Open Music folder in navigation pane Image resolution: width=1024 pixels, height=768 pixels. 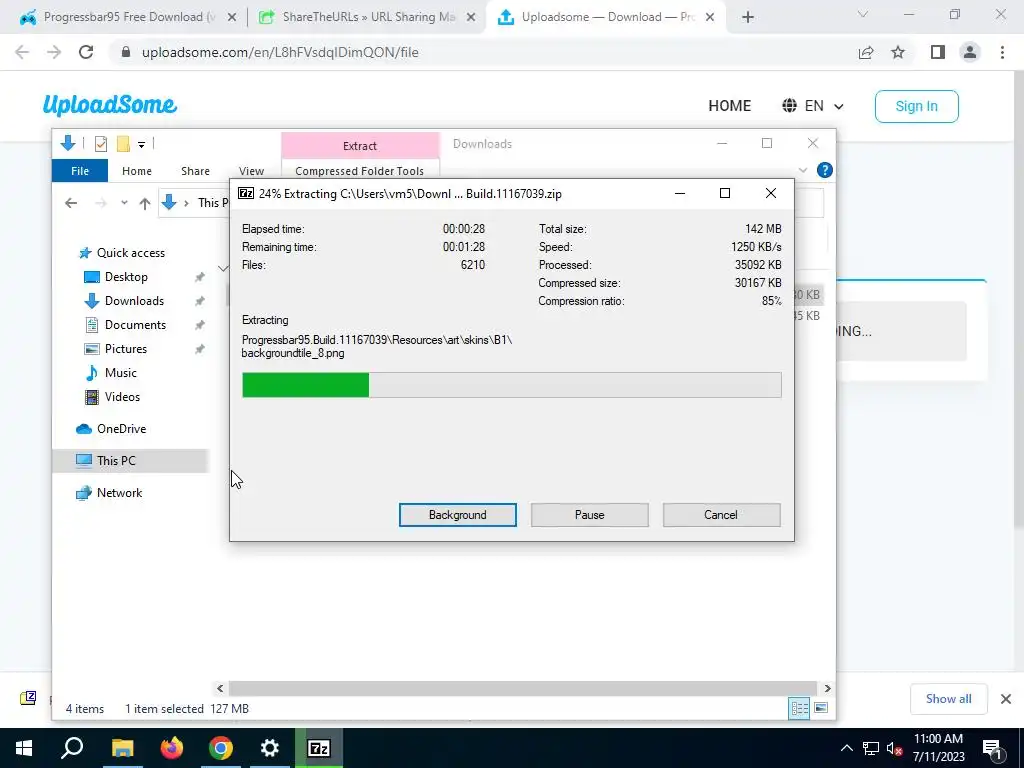coord(121,373)
